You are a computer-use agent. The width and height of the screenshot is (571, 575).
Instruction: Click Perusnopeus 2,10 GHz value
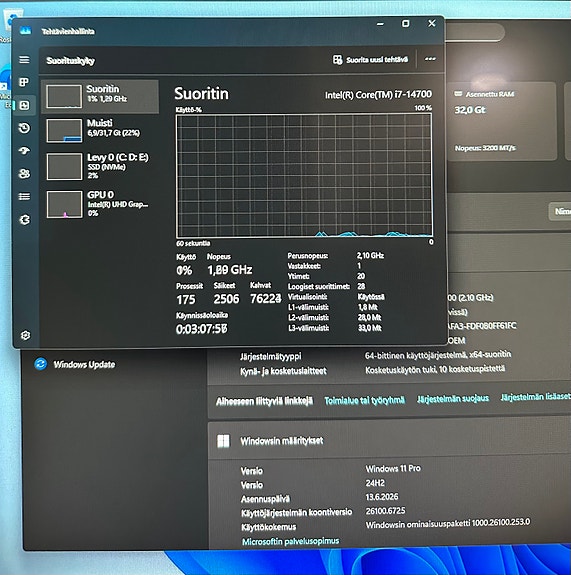(370, 255)
